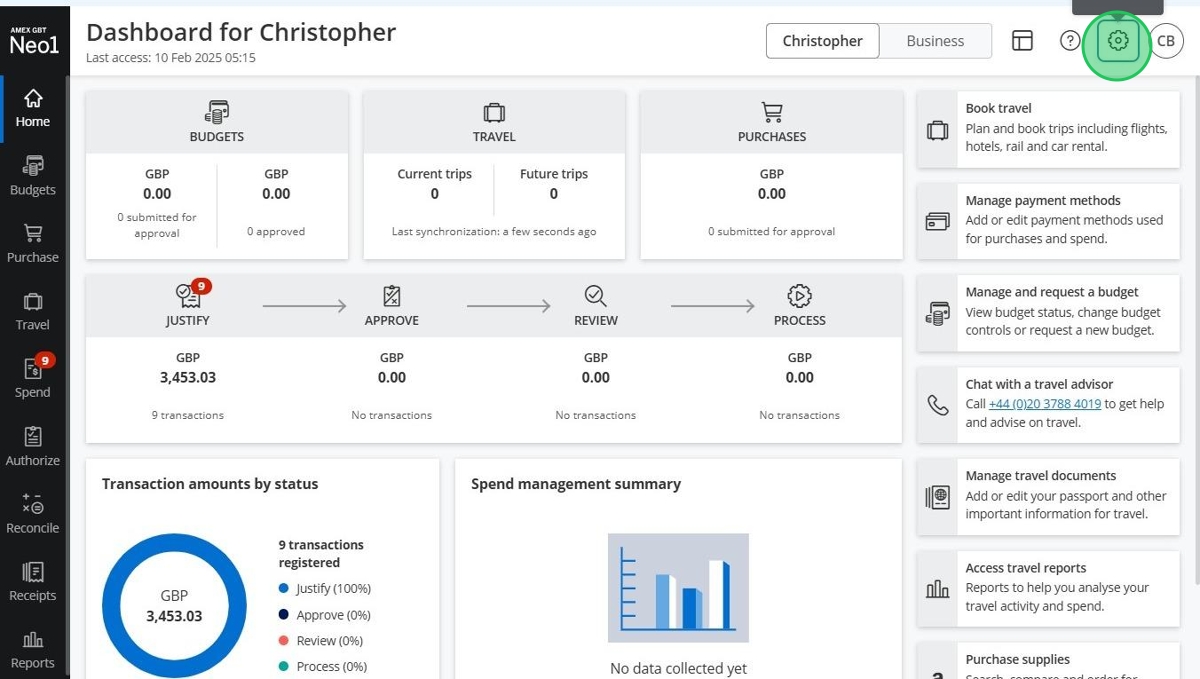Open Receipts in the sidebar

tap(33, 582)
